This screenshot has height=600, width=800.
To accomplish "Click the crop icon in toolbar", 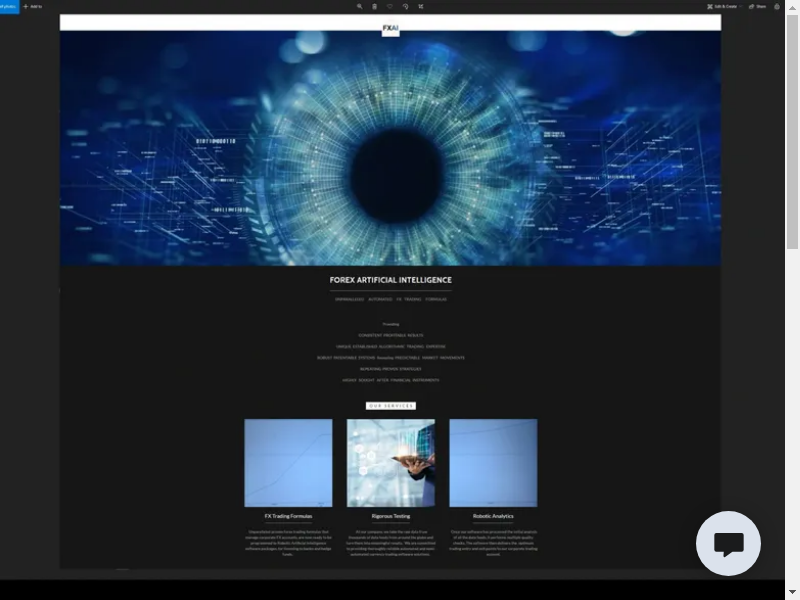I will point(421,6).
